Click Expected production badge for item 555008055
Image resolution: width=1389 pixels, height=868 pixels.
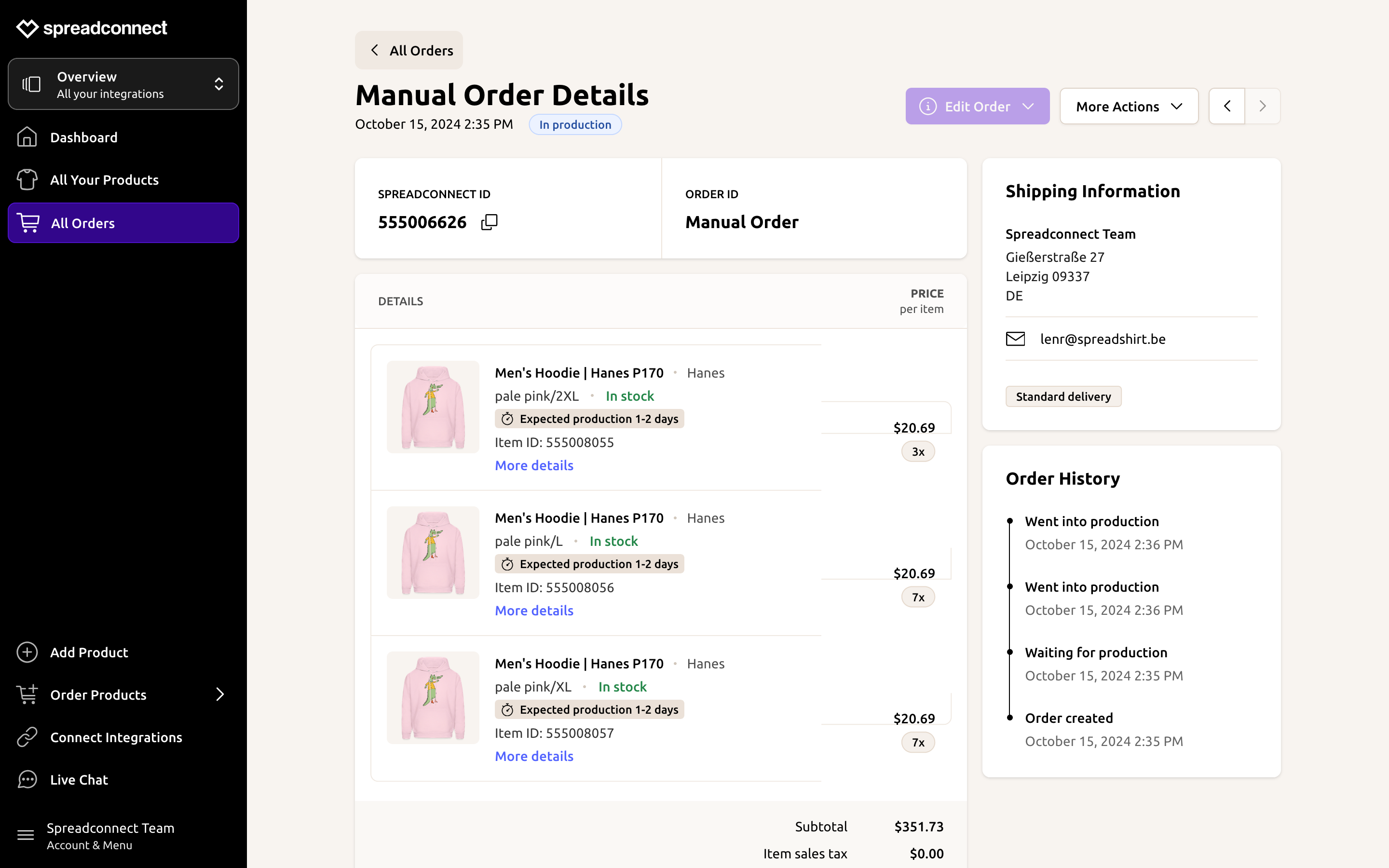click(589, 419)
